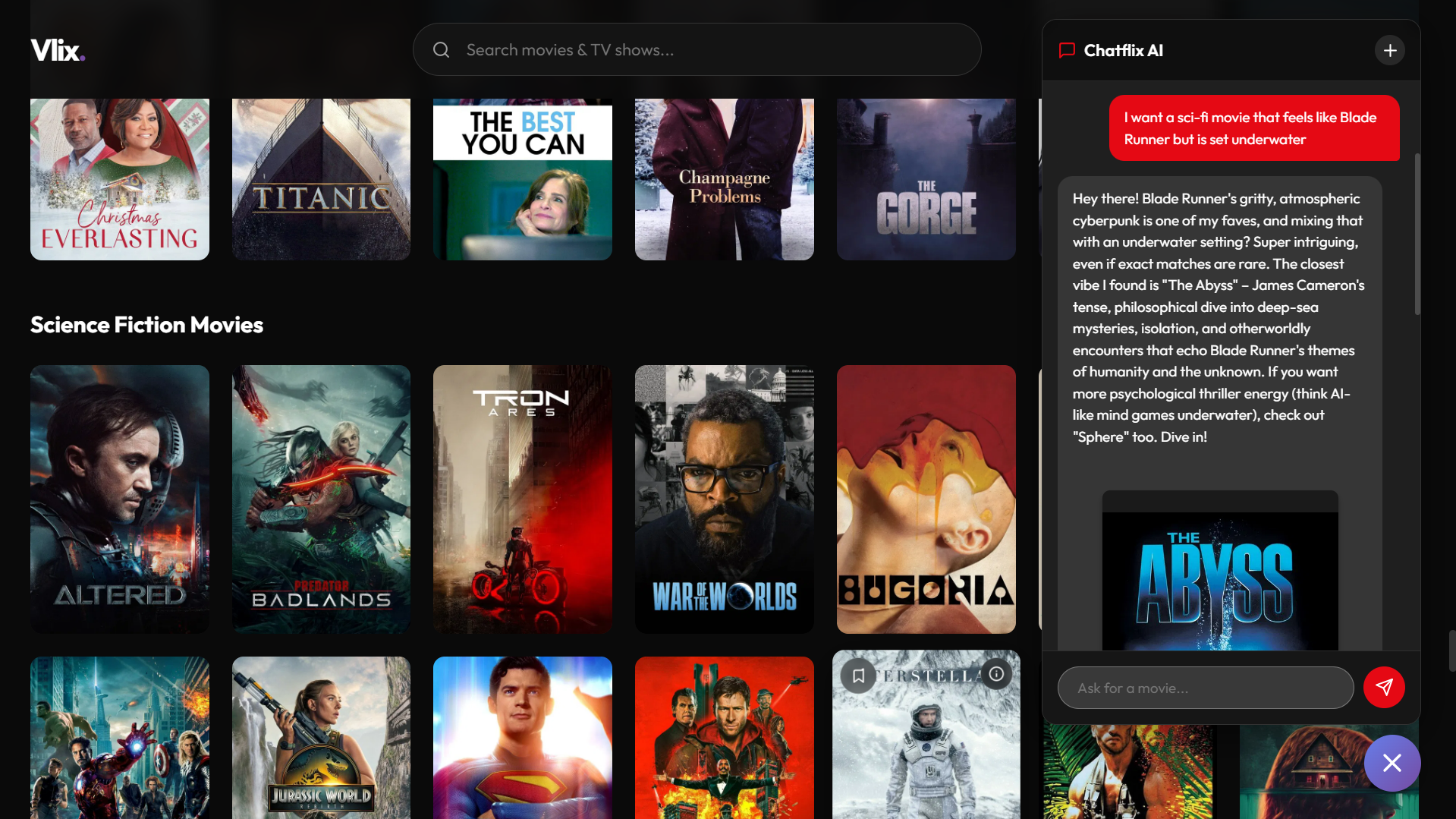Open info for Interstellar via the info icon

tap(995, 673)
